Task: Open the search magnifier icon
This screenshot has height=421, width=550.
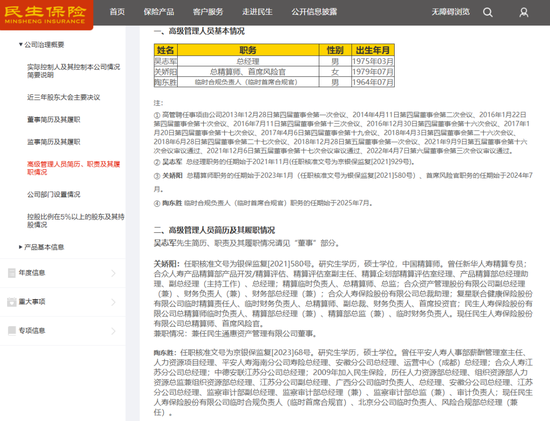Action: point(488,13)
